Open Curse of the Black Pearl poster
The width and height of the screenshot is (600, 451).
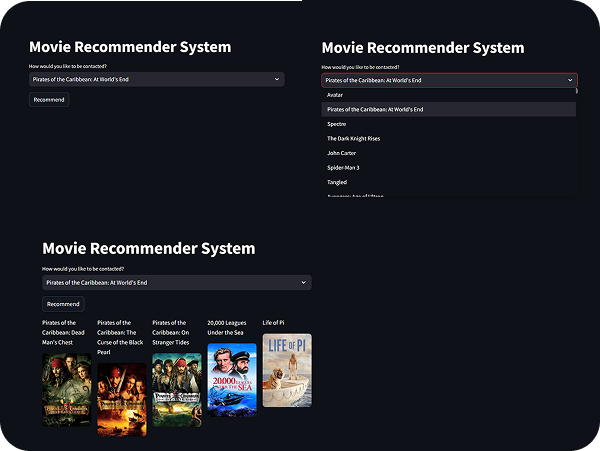tap(122, 399)
